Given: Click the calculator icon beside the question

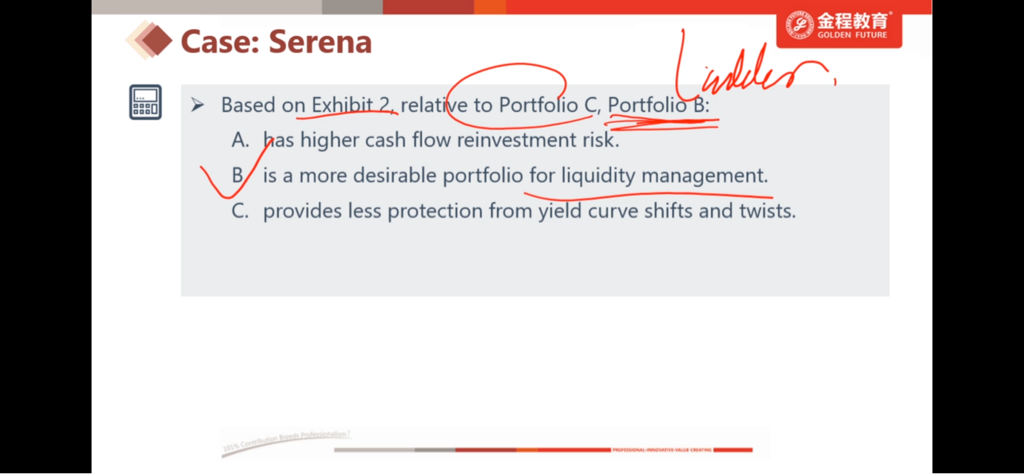Looking at the screenshot, I should pyautogui.click(x=145, y=102).
